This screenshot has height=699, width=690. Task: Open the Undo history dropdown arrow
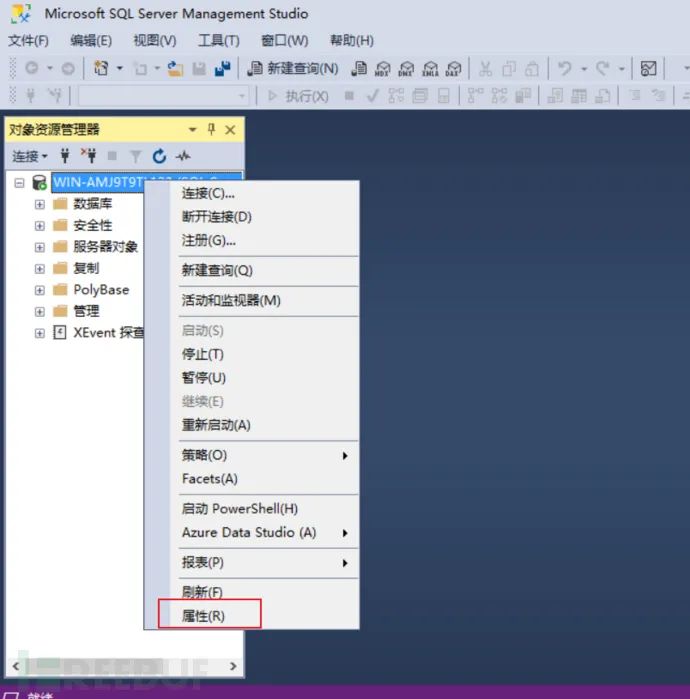[x=583, y=69]
